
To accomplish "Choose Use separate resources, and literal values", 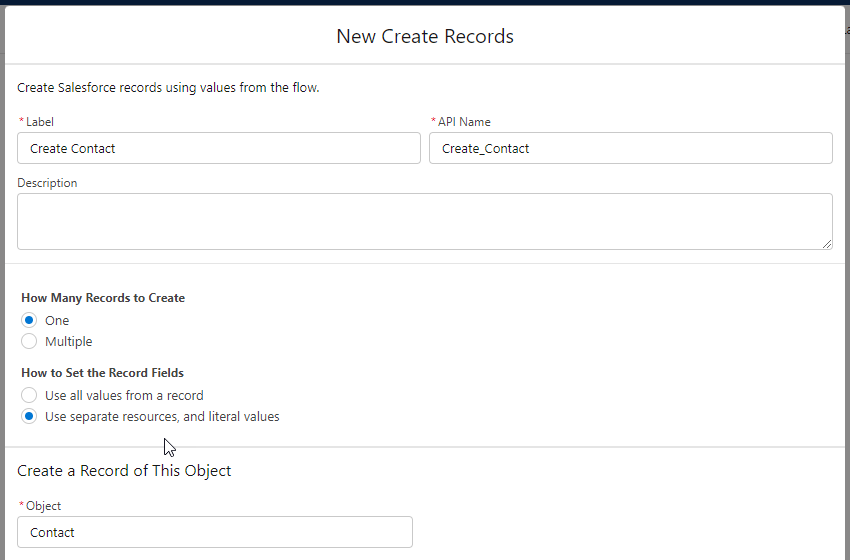I will tap(29, 416).
